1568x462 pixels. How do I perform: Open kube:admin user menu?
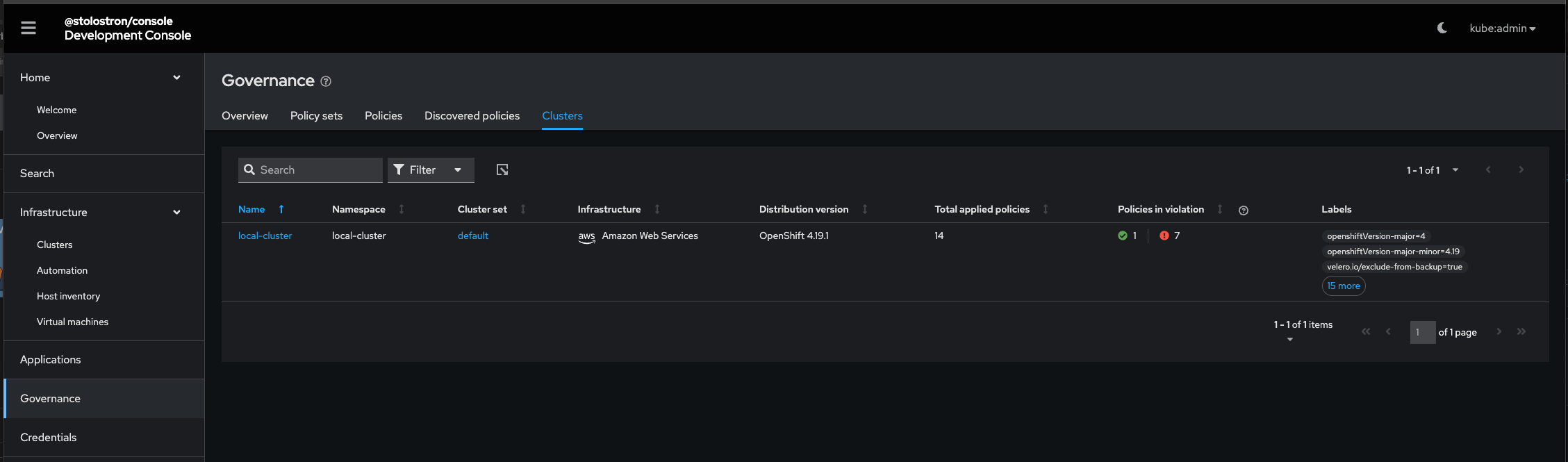[1502, 28]
